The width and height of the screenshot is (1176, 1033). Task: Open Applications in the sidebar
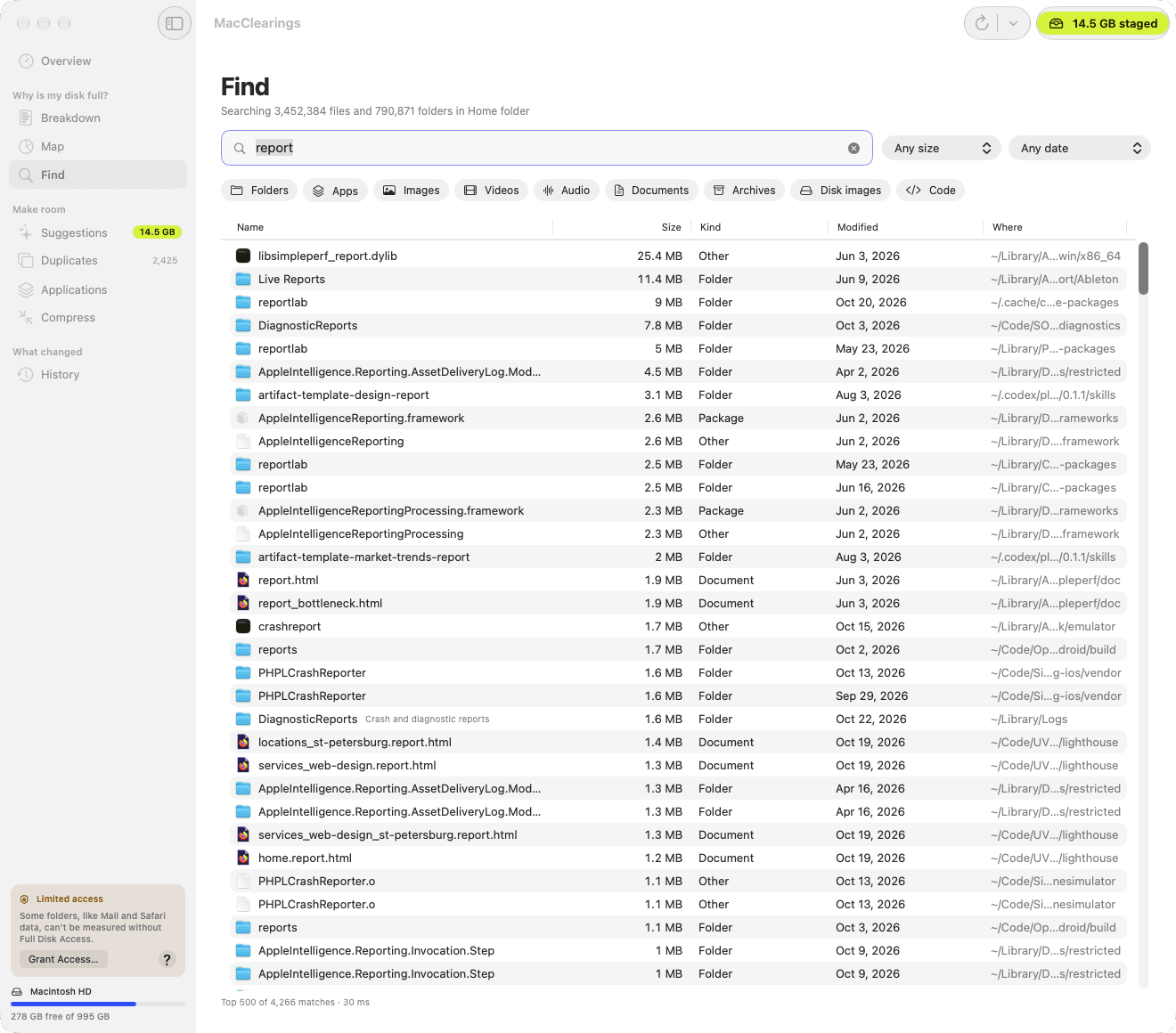point(98,289)
